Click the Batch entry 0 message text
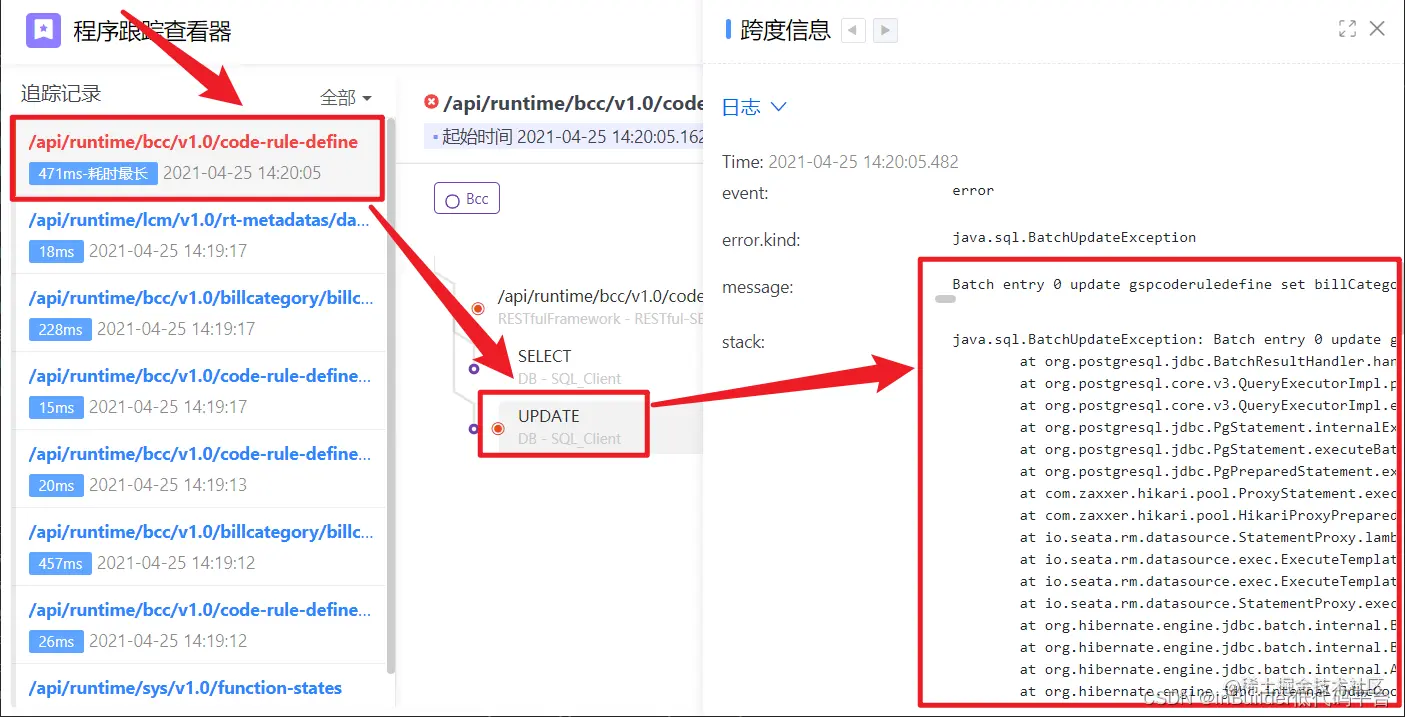This screenshot has height=717, width=1405. pos(1173,285)
